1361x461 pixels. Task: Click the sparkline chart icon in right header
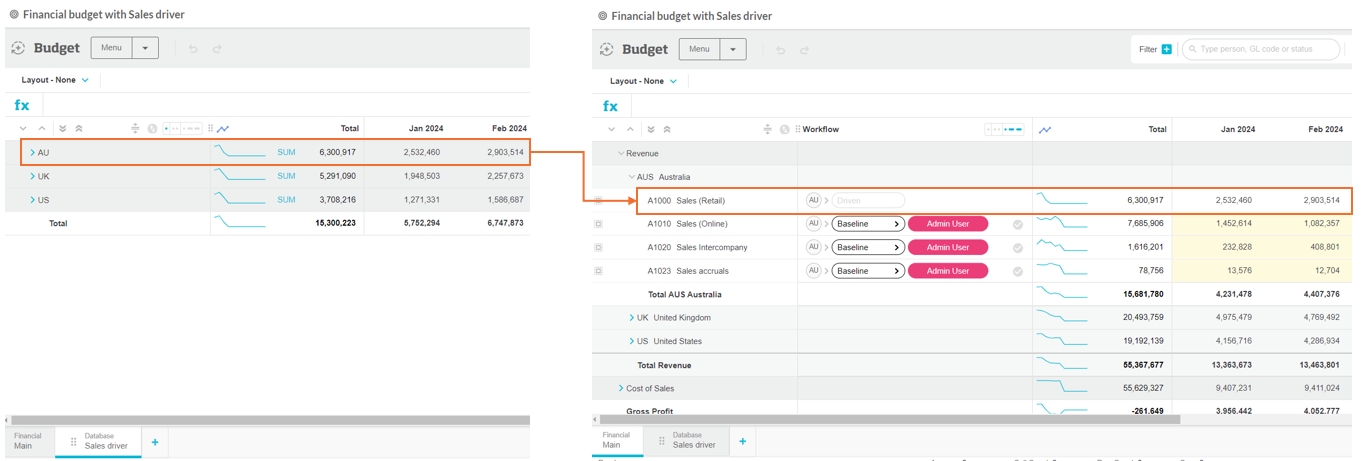coord(1045,130)
